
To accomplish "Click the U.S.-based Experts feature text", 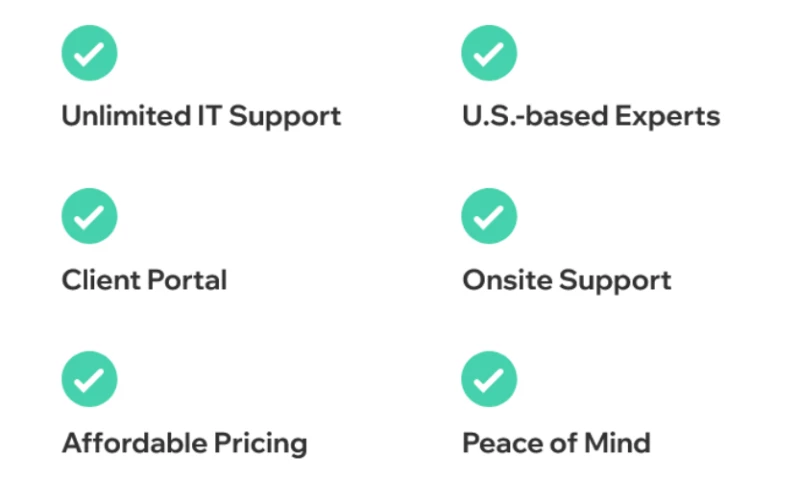I will click(x=590, y=116).
